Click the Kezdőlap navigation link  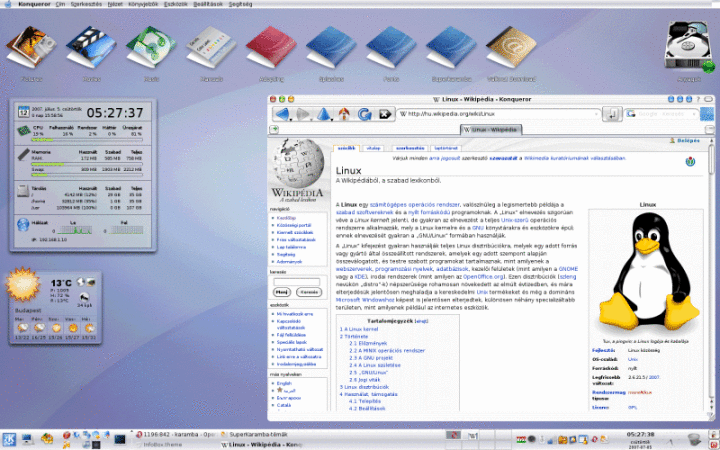pyautogui.click(x=286, y=218)
